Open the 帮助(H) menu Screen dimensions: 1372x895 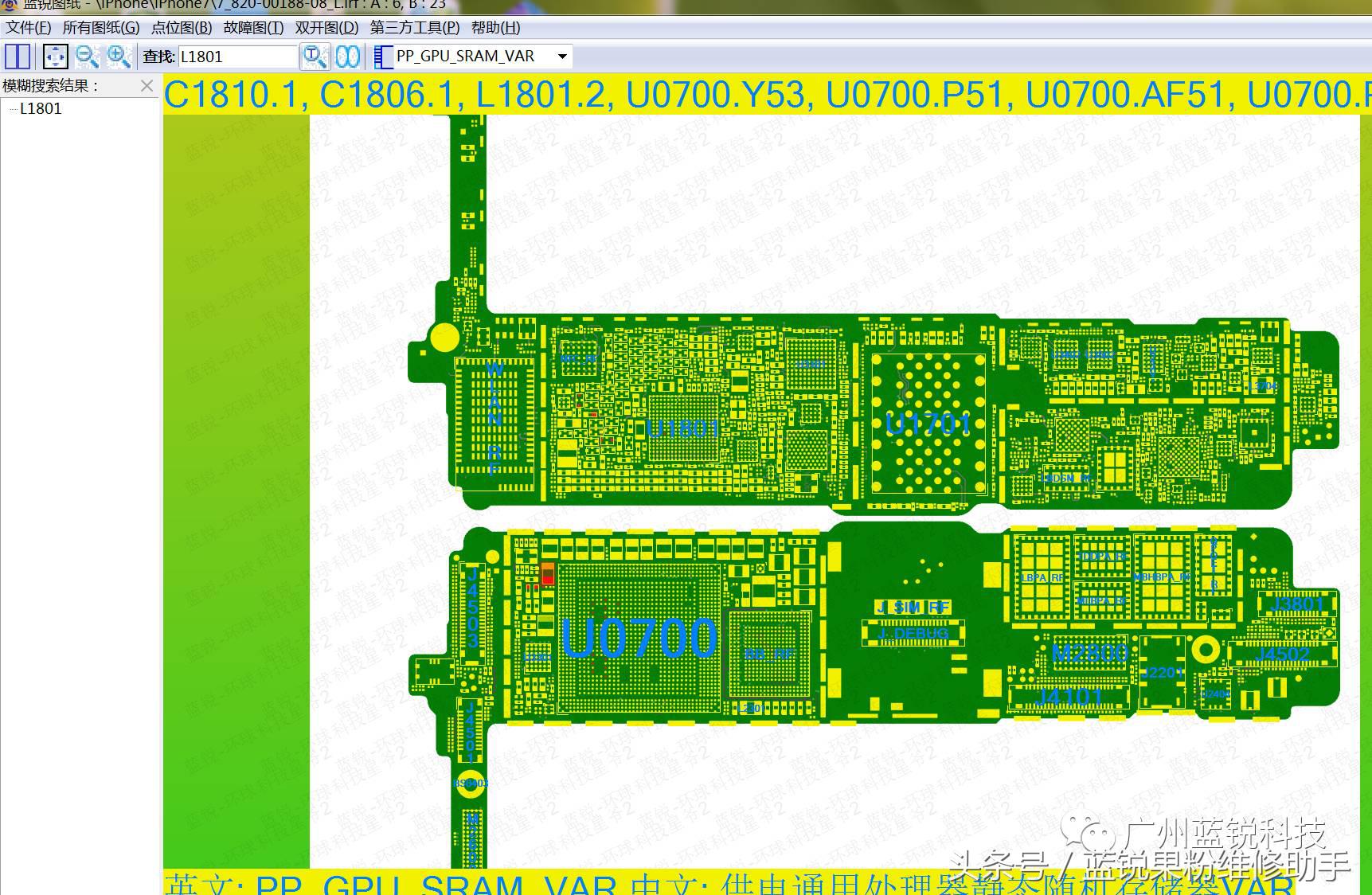[x=495, y=28]
